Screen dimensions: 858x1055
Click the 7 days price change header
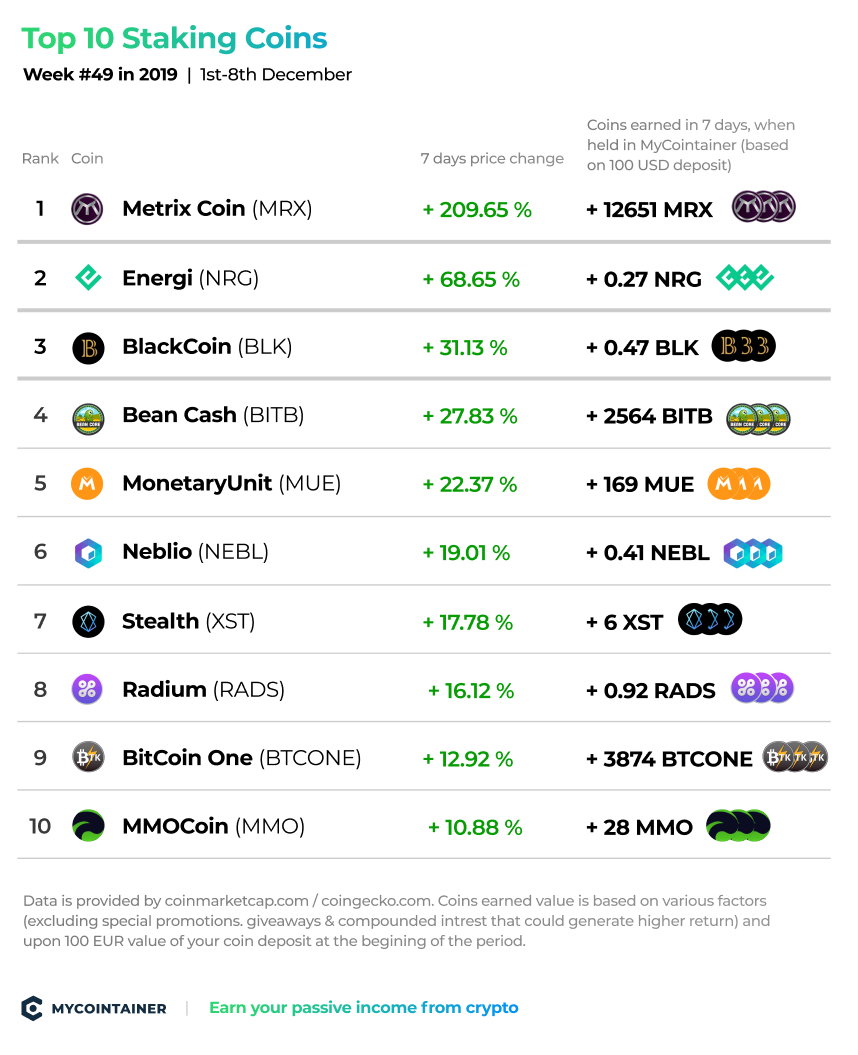tap(492, 158)
